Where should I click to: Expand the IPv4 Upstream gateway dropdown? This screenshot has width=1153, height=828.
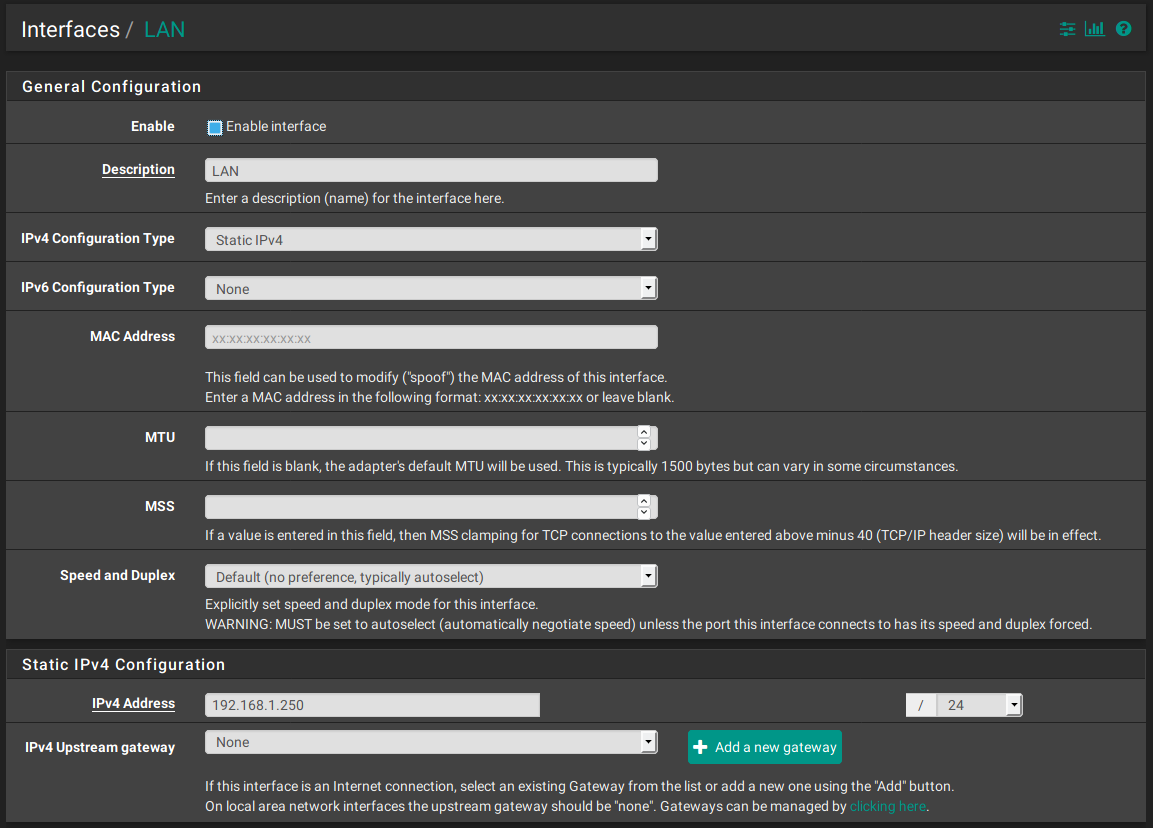pyautogui.click(x=431, y=742)
